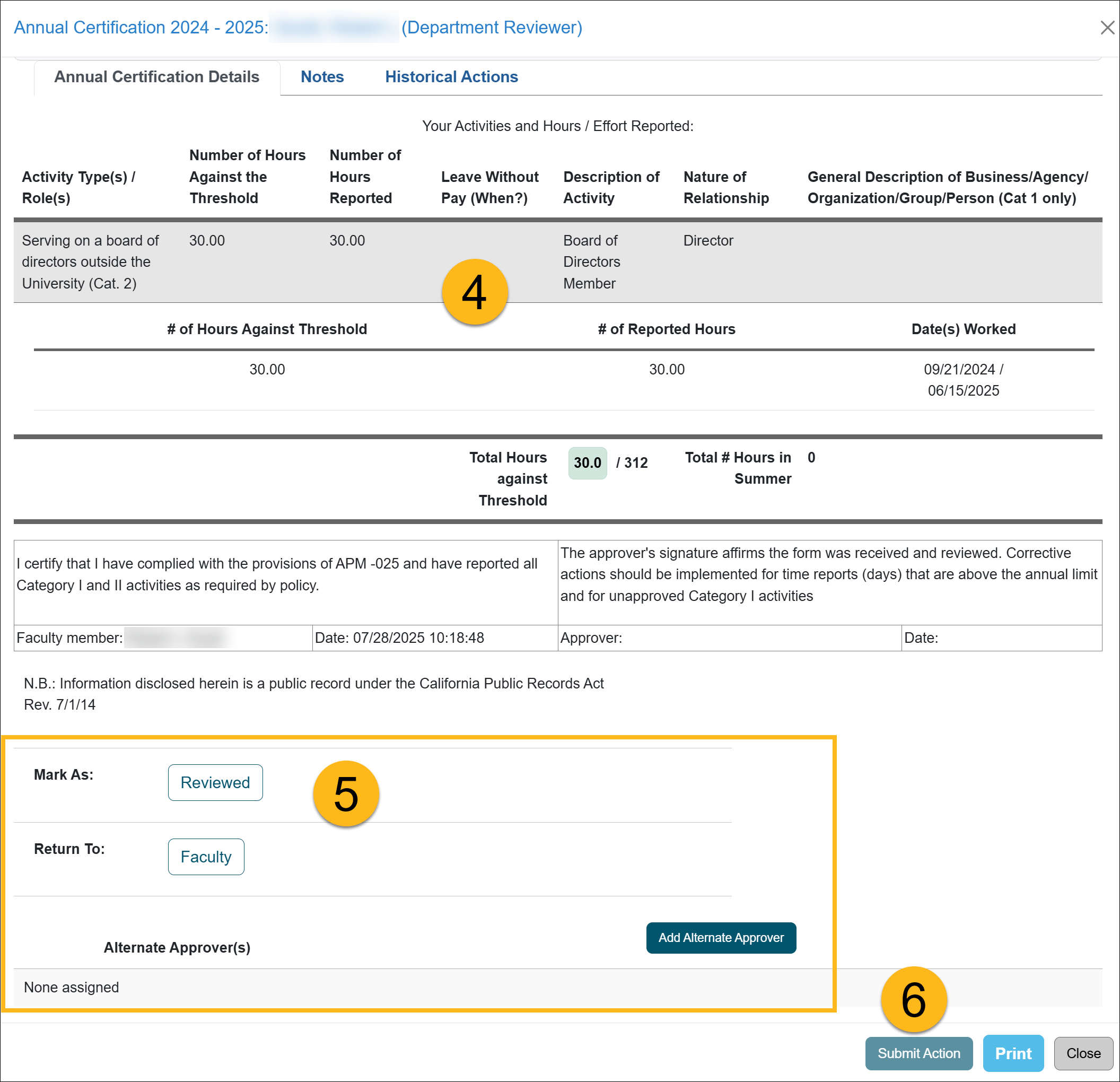Click the green 30.0 total hours badge
Screen dimensions: 1120x1082
[587, 463]
